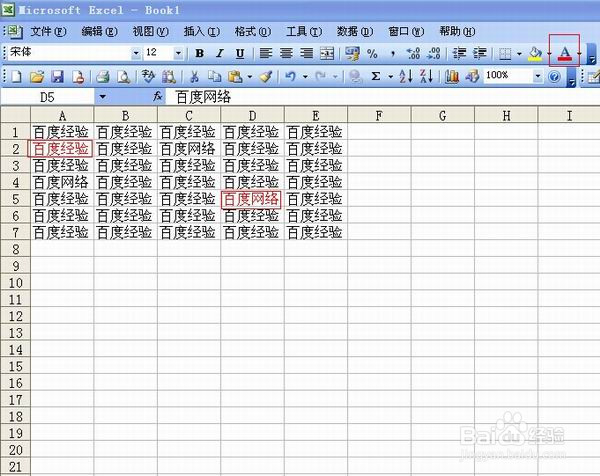Merge and center the selected cells
Image resolution: width=600 pixels, height=476 pixels.
coord(327,54)
